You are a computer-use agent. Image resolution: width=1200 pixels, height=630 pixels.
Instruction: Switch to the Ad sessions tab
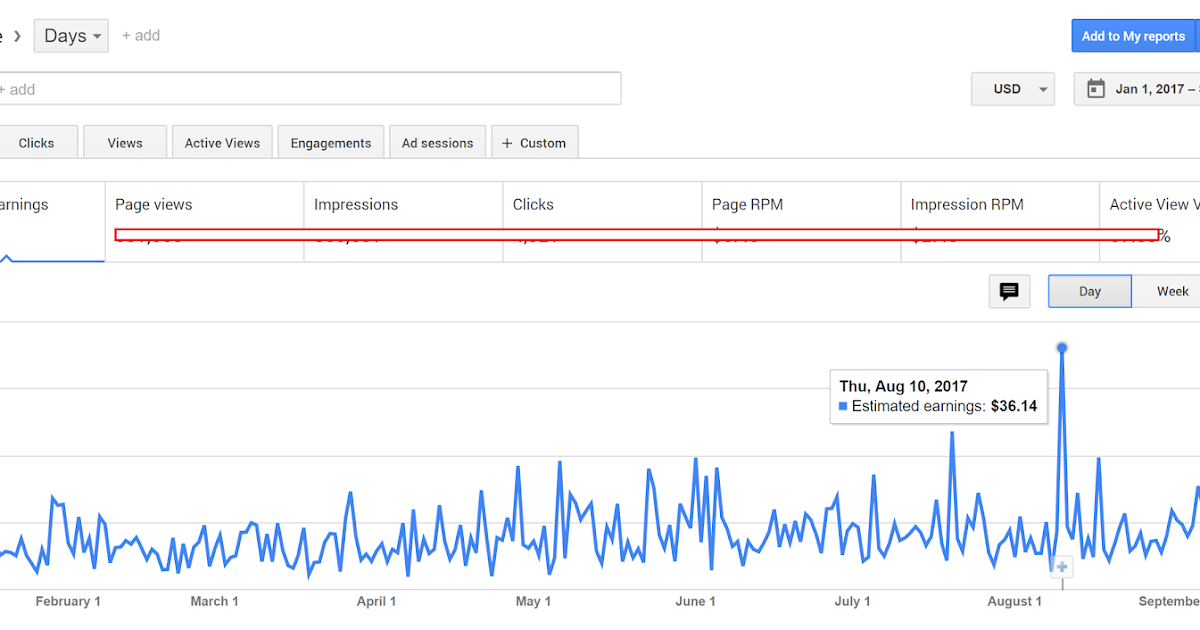(x=438, y=143)
